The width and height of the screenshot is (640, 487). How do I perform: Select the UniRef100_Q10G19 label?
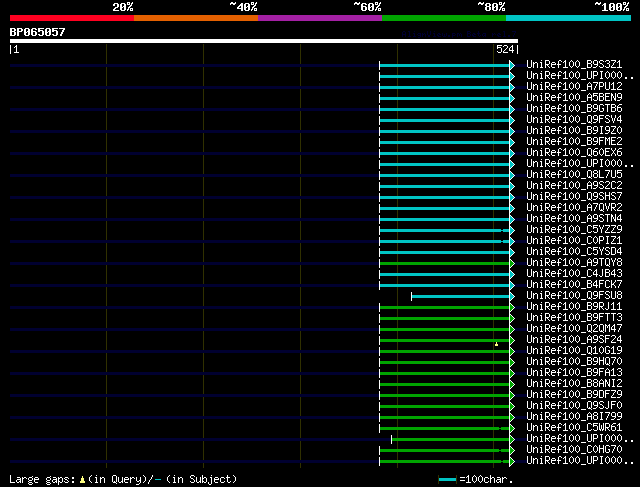574,351
